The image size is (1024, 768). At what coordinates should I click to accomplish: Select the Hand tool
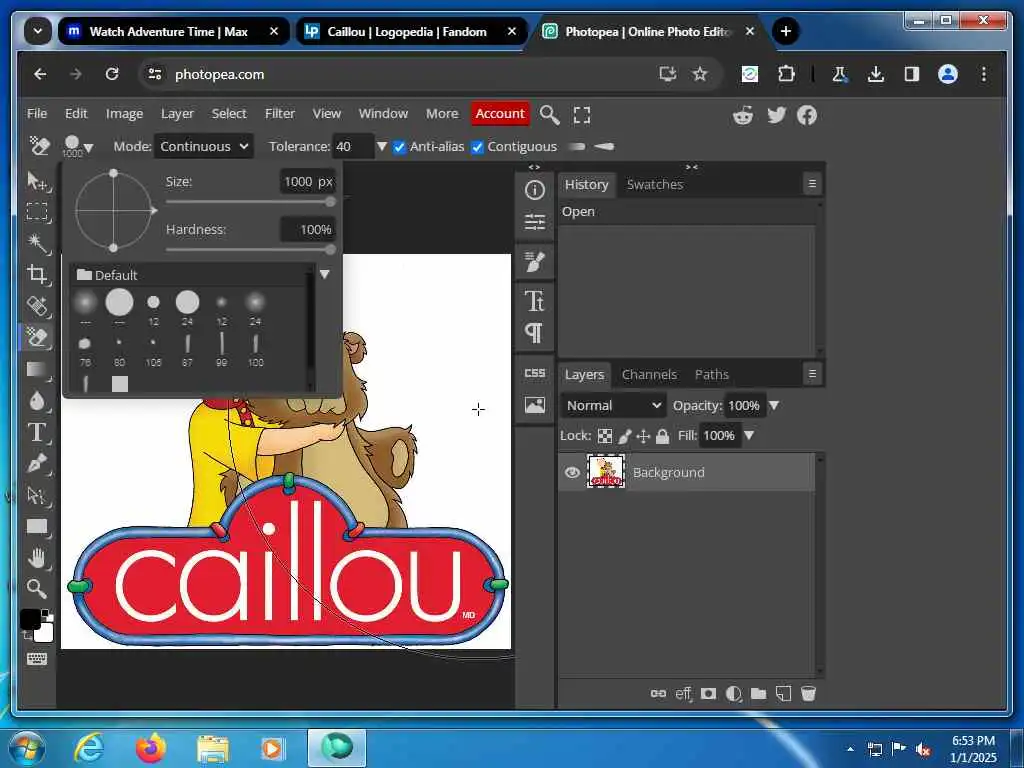tap(37, 558)
